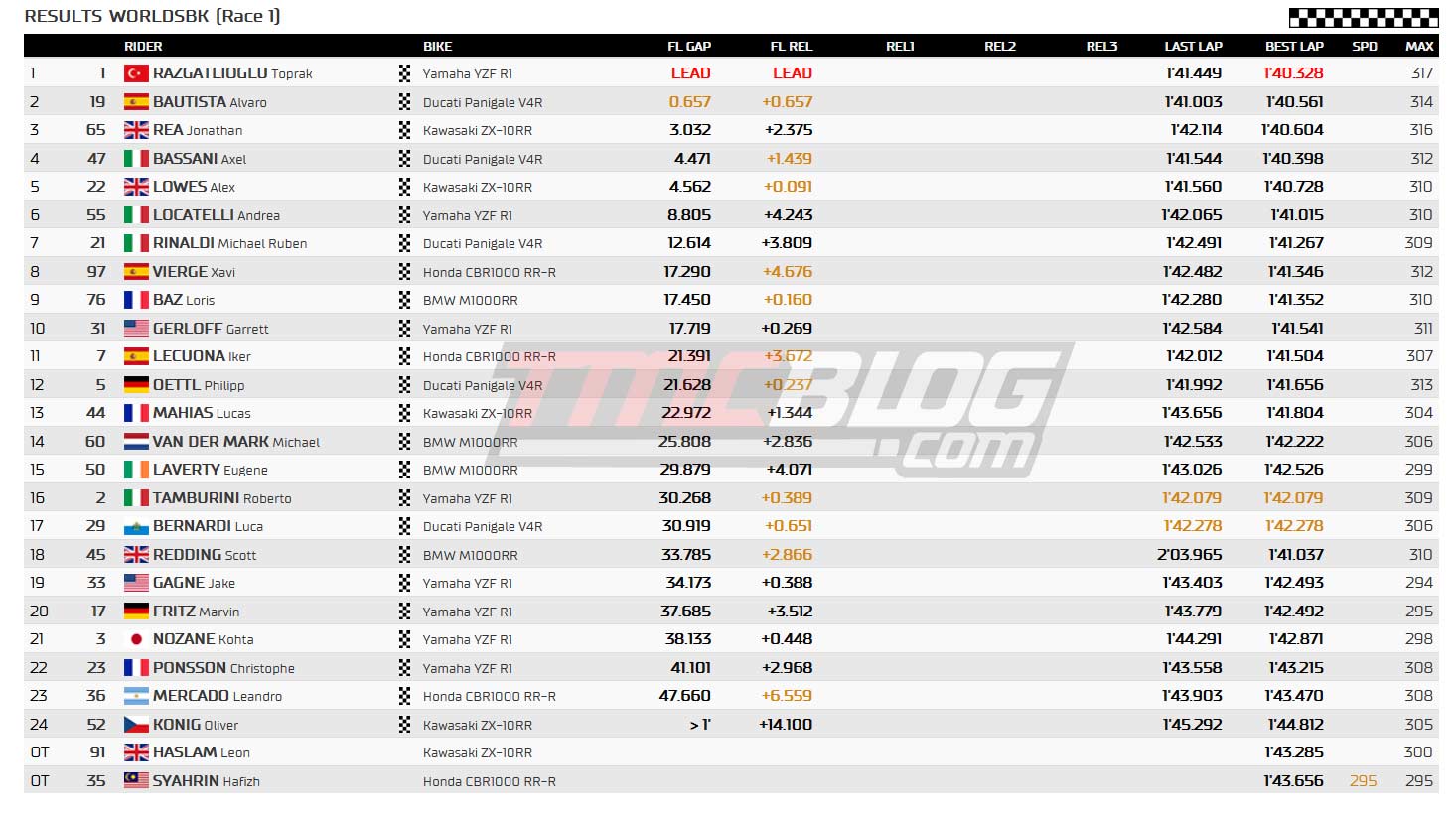This screenshot has height=816, width=1456.
Task: Click the Results WorldSBK Race 1 title
Action: click(152, 16)
